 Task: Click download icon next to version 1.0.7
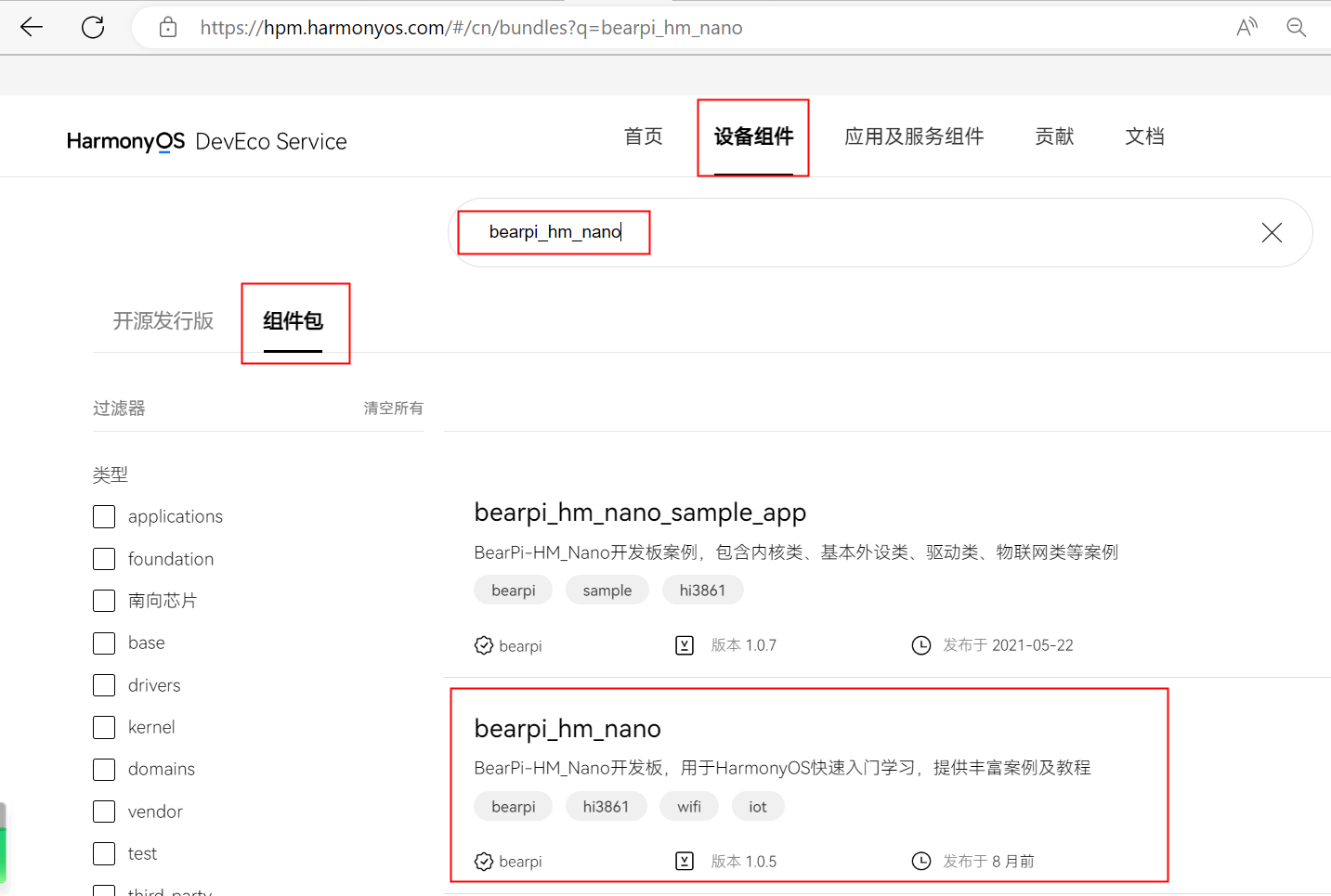685,645
